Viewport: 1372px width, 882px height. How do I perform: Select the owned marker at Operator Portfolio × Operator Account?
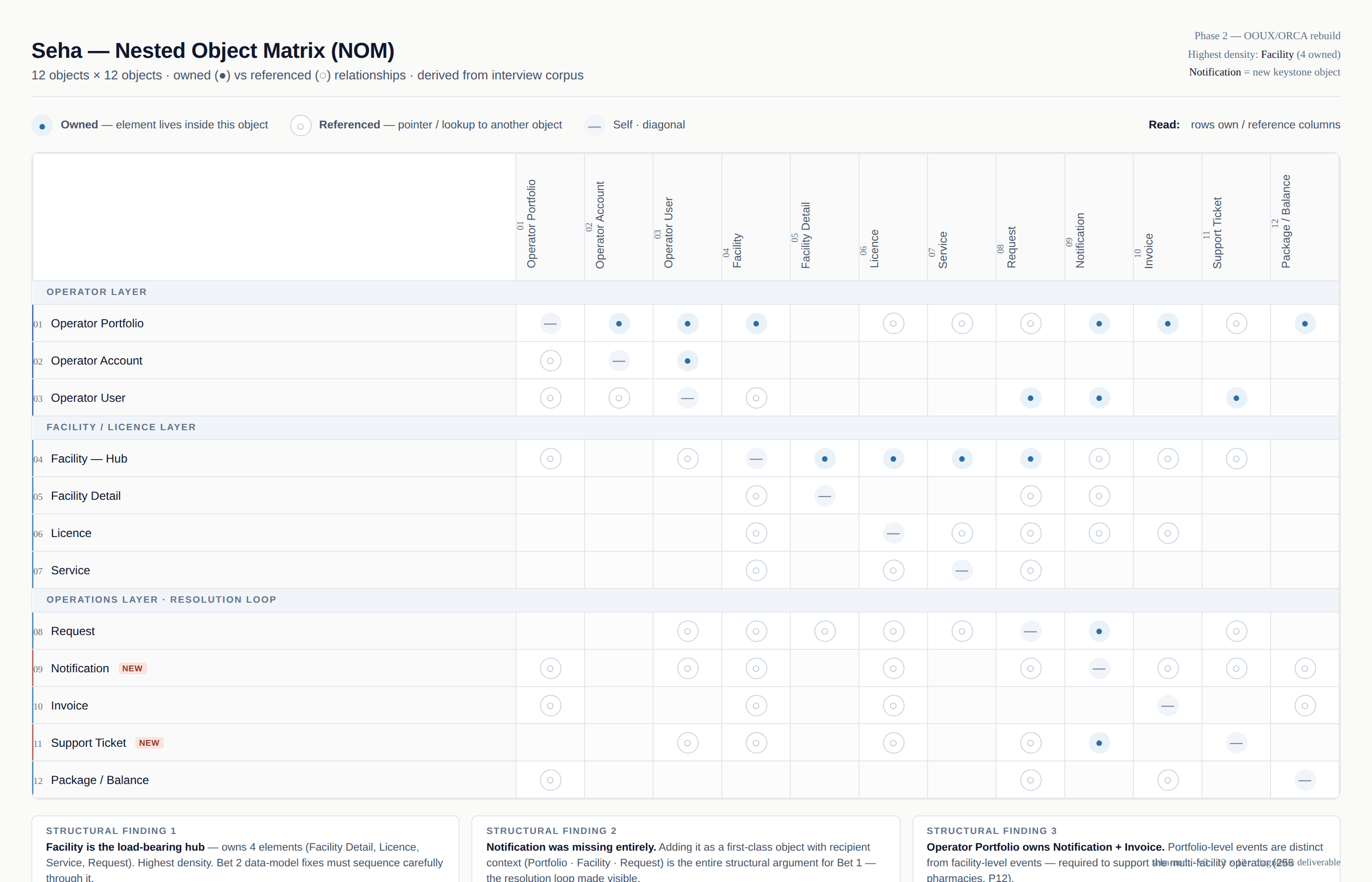(x=618, y=323)
